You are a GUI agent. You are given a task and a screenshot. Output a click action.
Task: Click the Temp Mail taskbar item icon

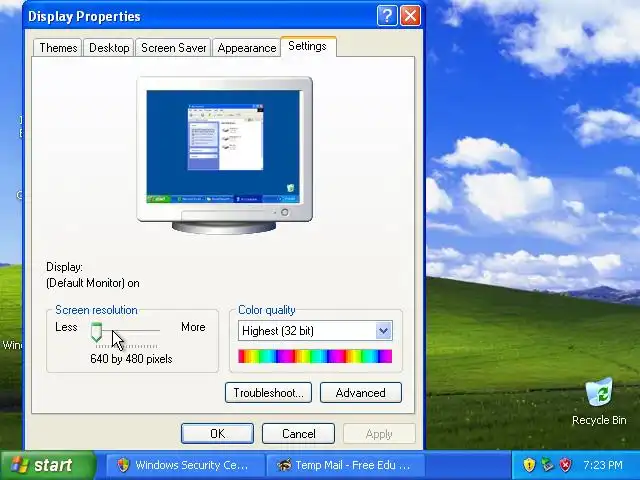pos(284,465)
